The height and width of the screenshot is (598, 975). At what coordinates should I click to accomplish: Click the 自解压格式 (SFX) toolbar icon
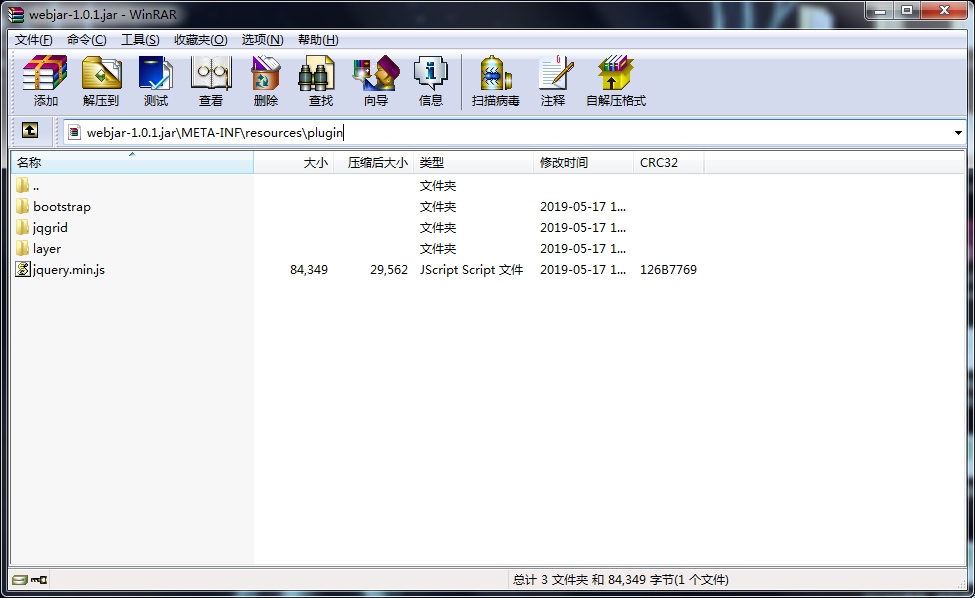[615, 73]
